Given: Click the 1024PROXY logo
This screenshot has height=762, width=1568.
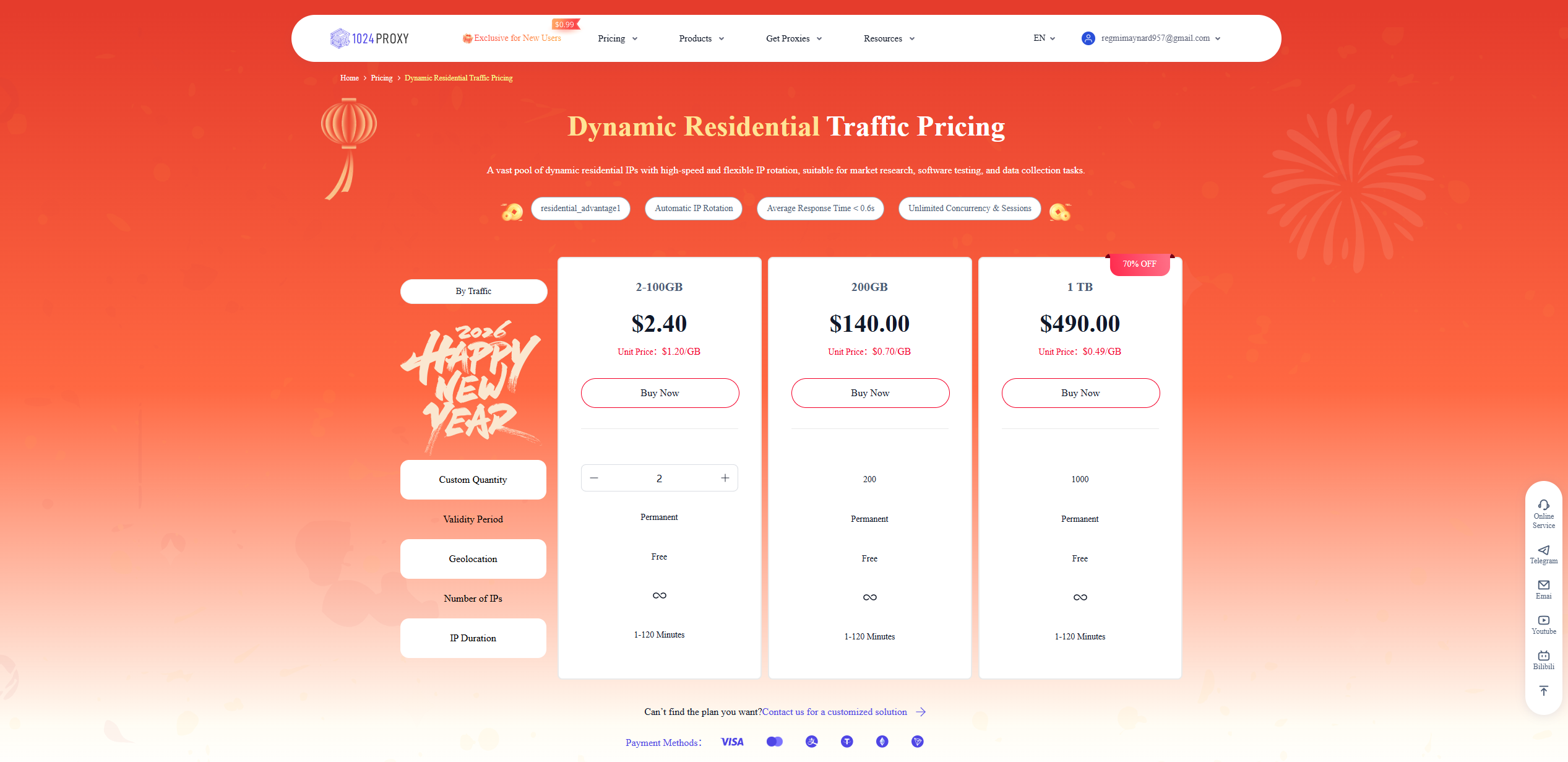Looking at the screenshot, I should [370, 38].
